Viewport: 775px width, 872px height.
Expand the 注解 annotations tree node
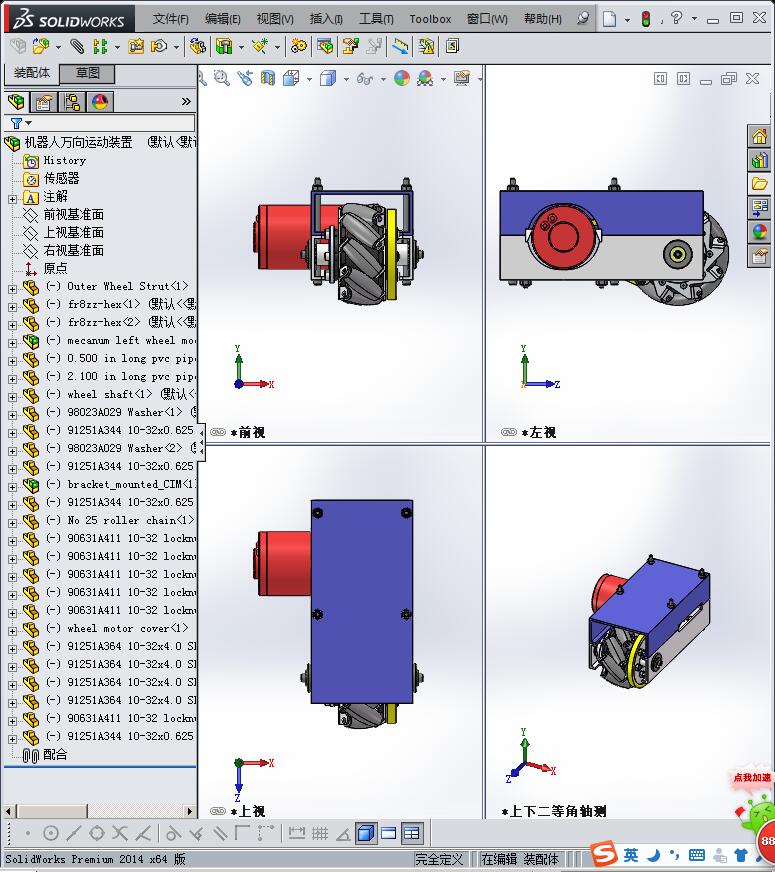point(12,199)
